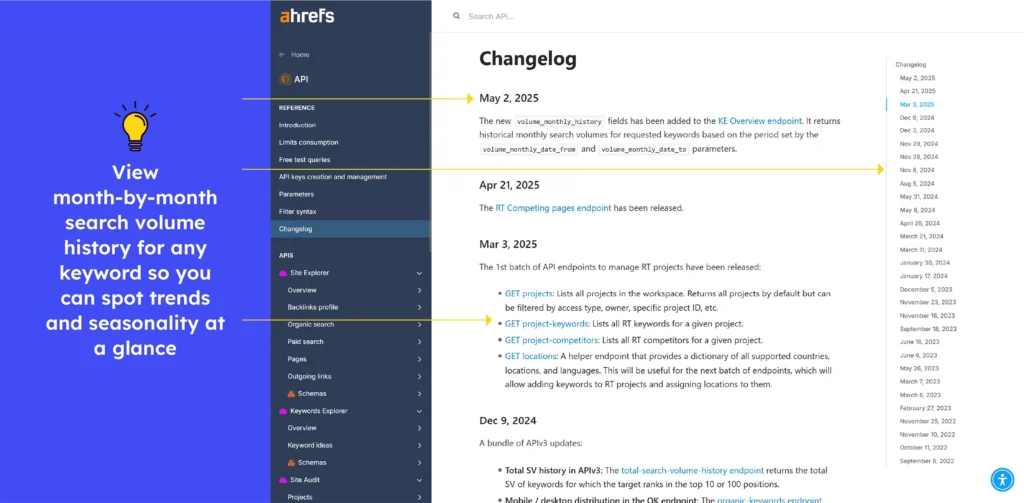This screenshot has width=1024, height=503.
Task: Jump to Dec 9, 2024 in contents
Action: point(916,117)
